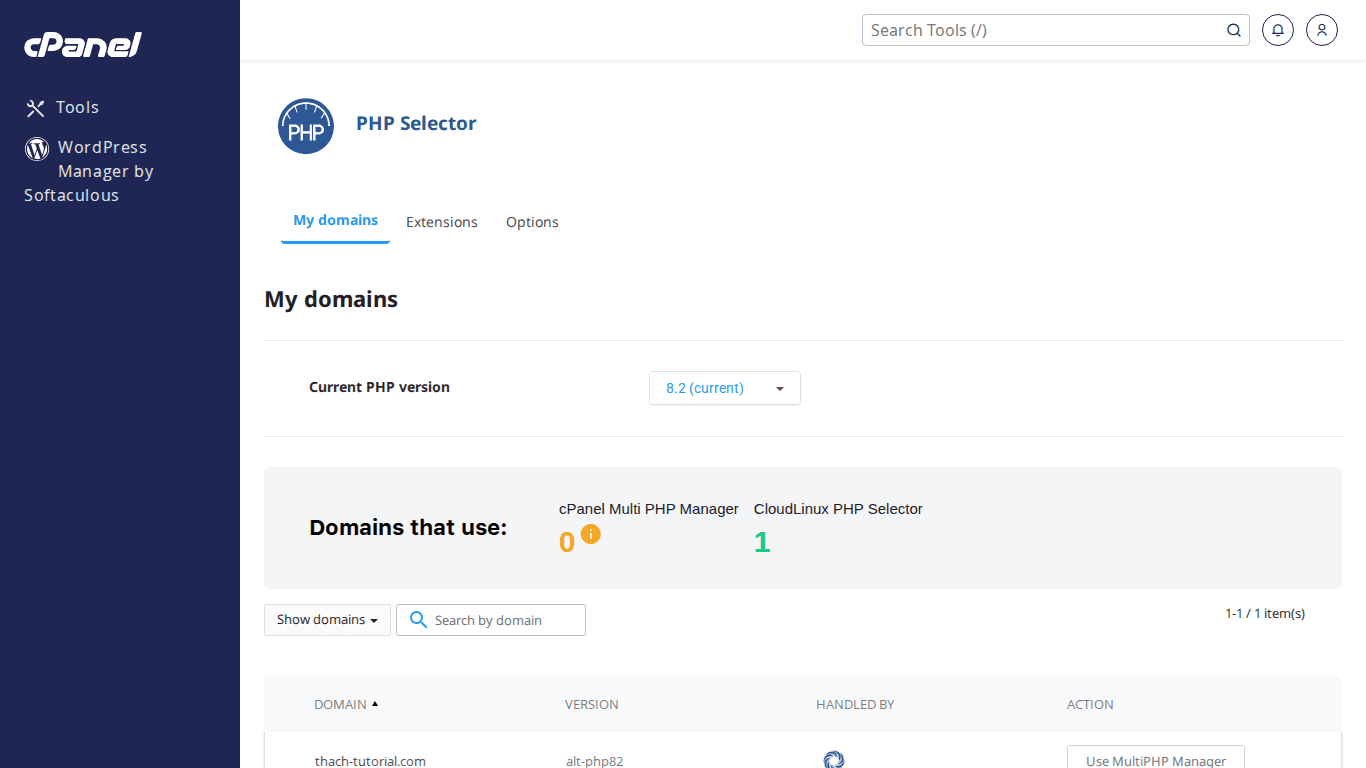The height and width of the screenshot is (768, 1366).
Task: Open the PHP Selector title link
Action: [x=416, y=123]
